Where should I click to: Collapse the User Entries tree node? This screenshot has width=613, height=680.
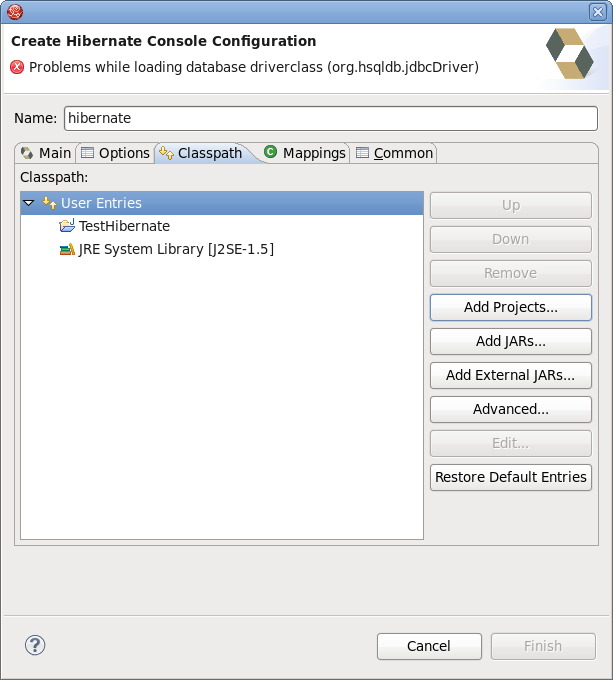(28, 203)
